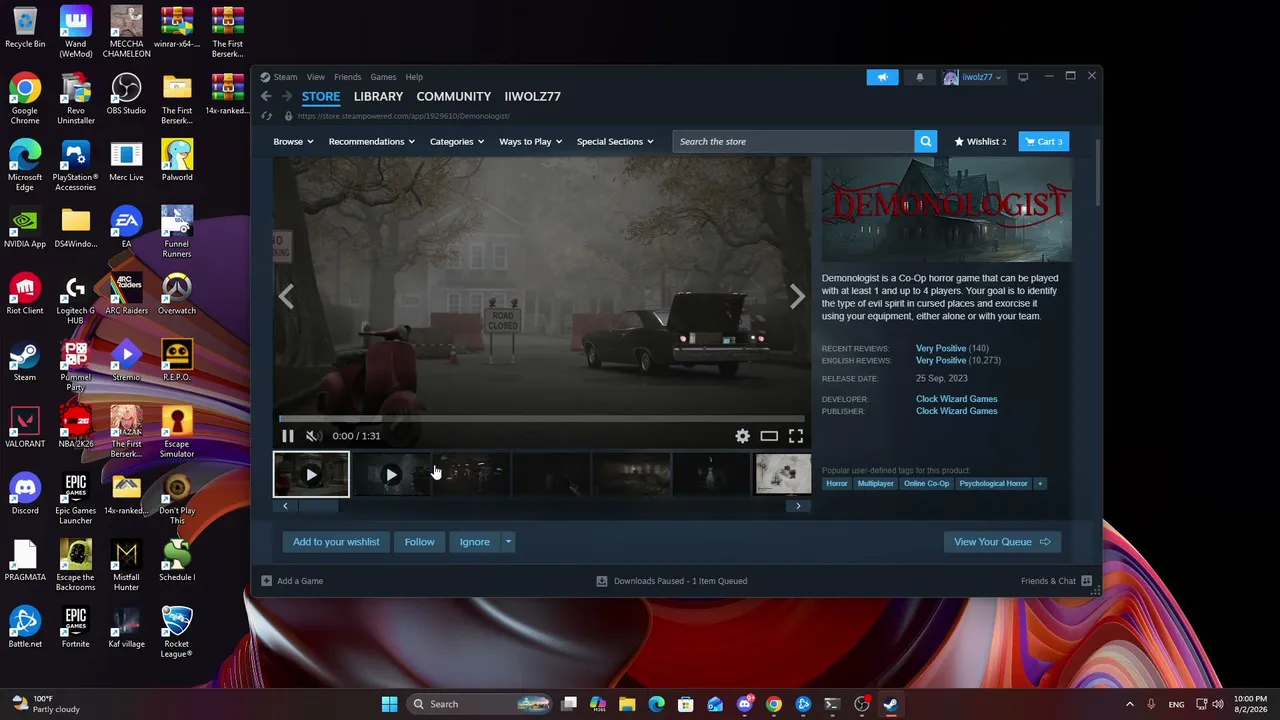Click View Your Queue
This screenshot has width=1280, height=720.
coord(1002,542)
